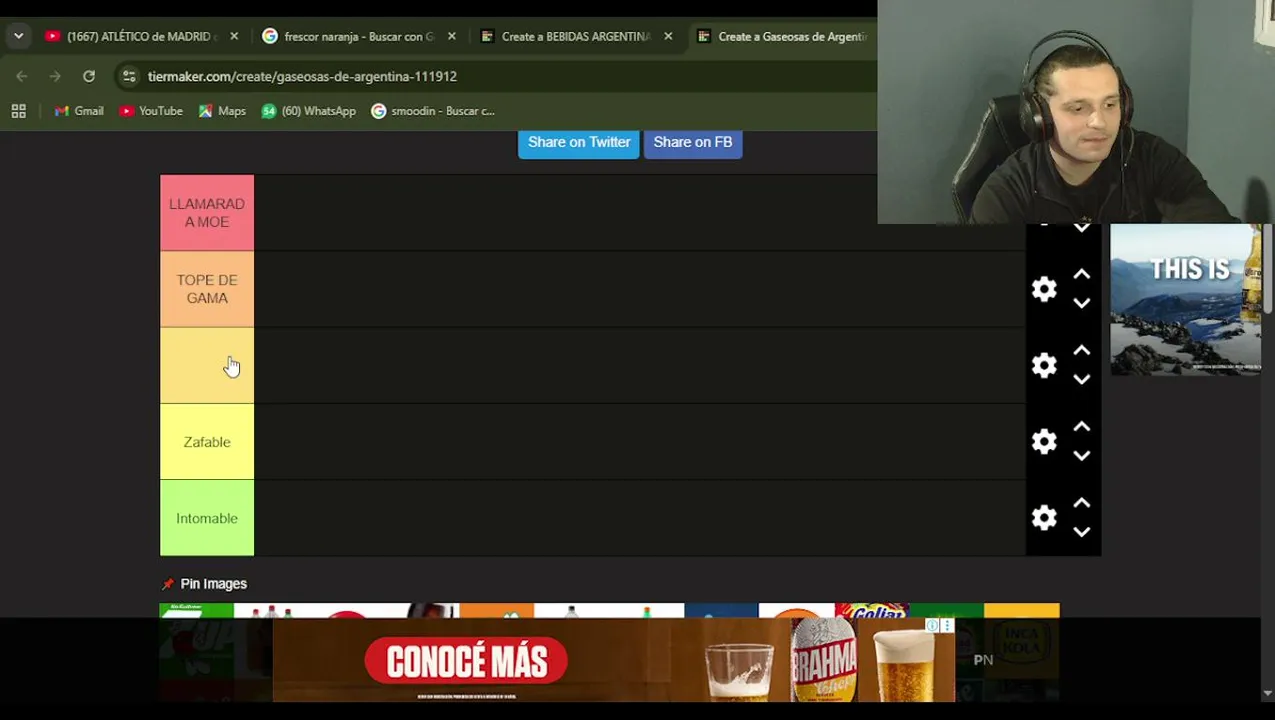Select the Intomable tier label

coord(207,518)
